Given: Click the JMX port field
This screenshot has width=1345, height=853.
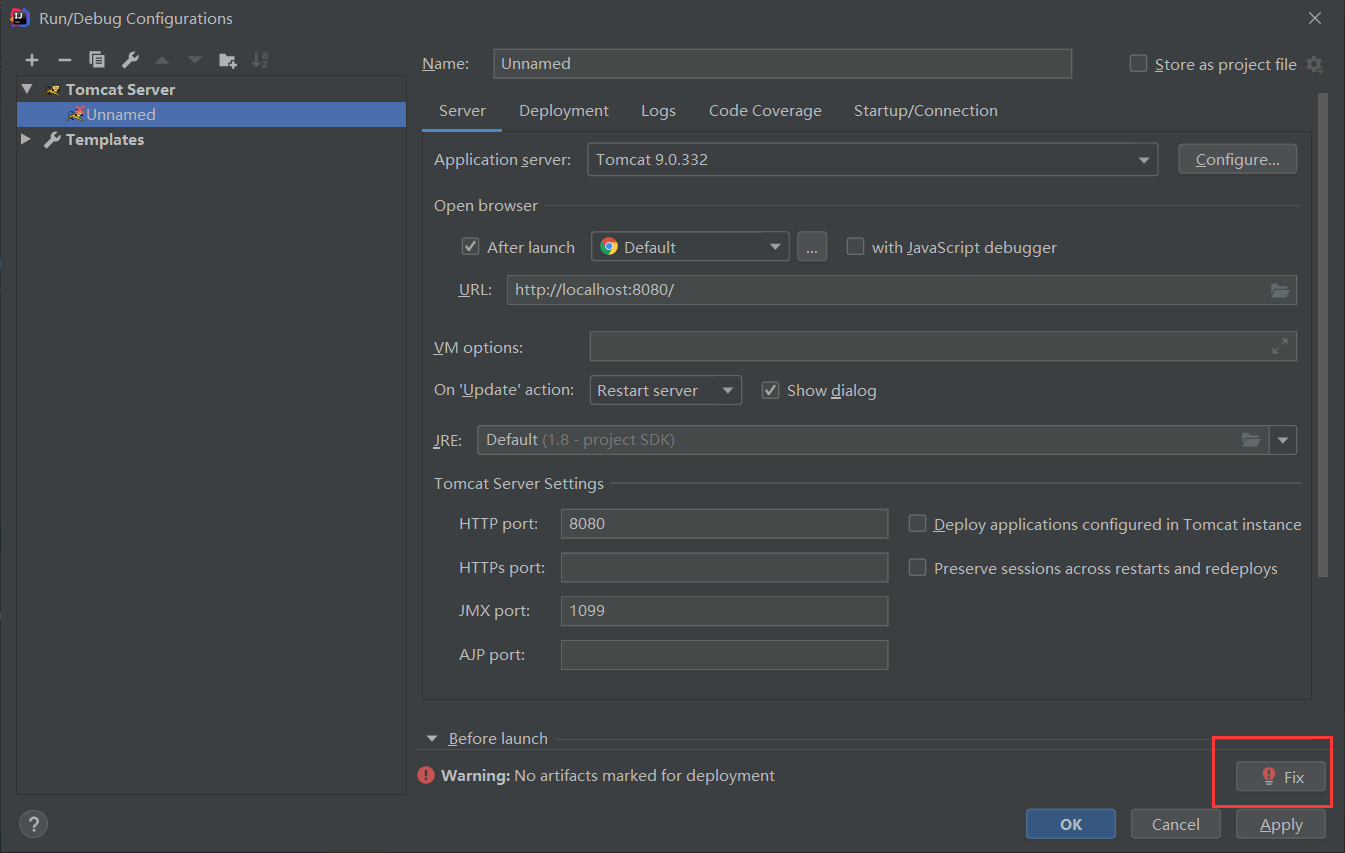Looking at the screenshot, I should (x=724, y=611).
